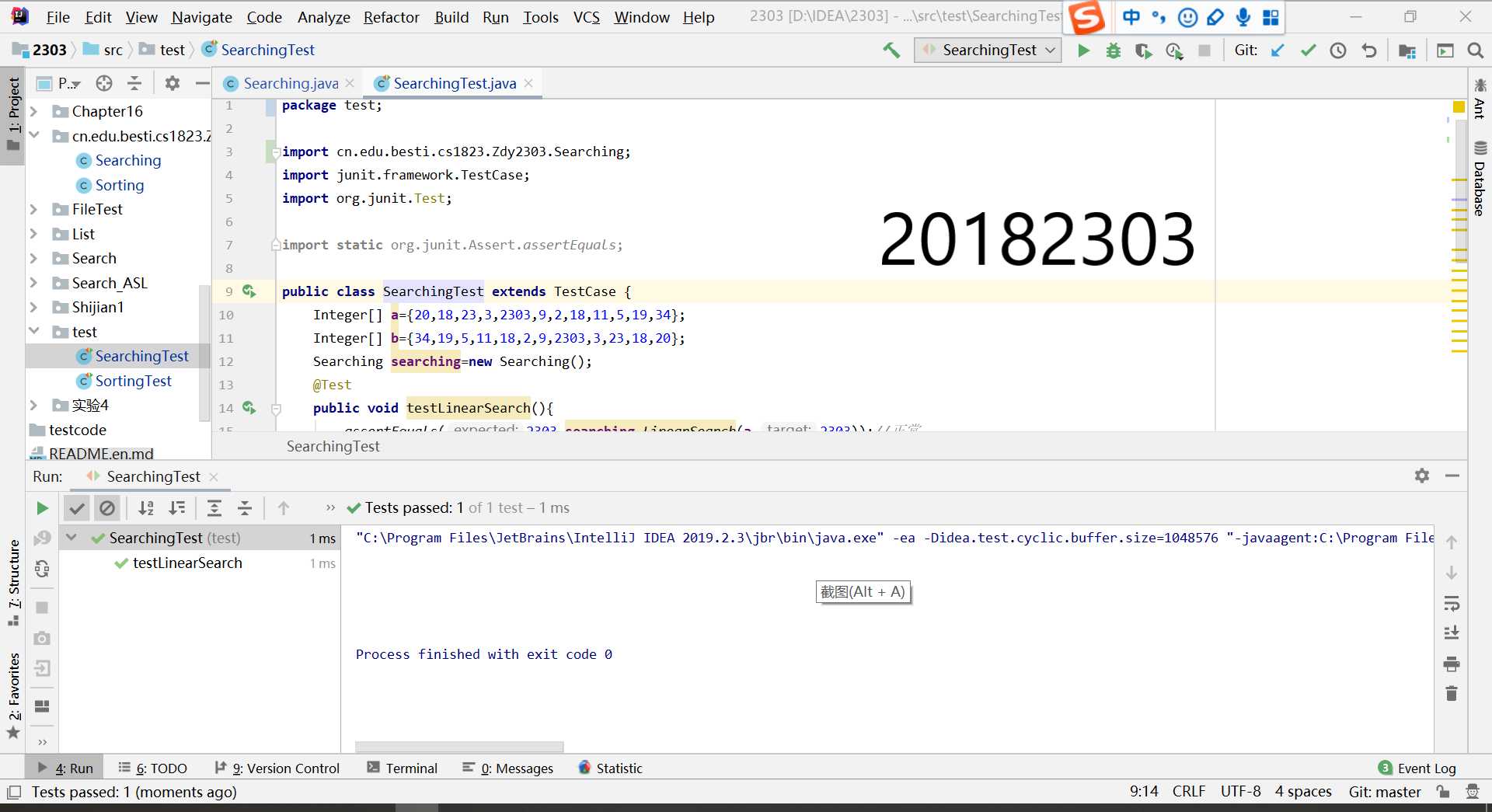Sort tests by duration icon
The width and height of the screenshot is (1492, 812).
(x=177, y=508)
